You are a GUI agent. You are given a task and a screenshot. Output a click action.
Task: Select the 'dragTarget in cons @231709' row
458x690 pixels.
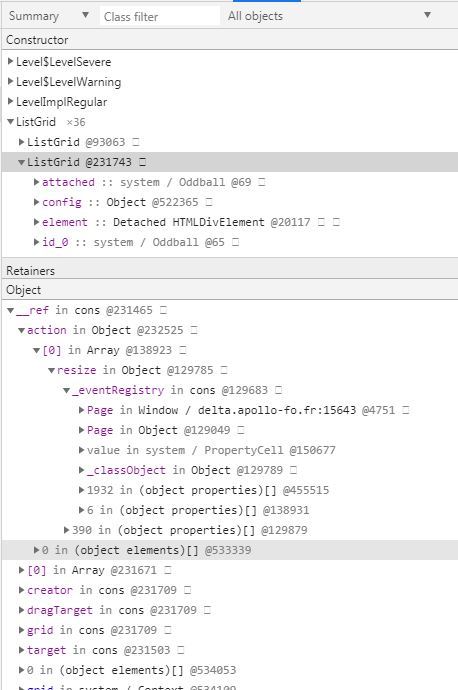tap(230, 610)
